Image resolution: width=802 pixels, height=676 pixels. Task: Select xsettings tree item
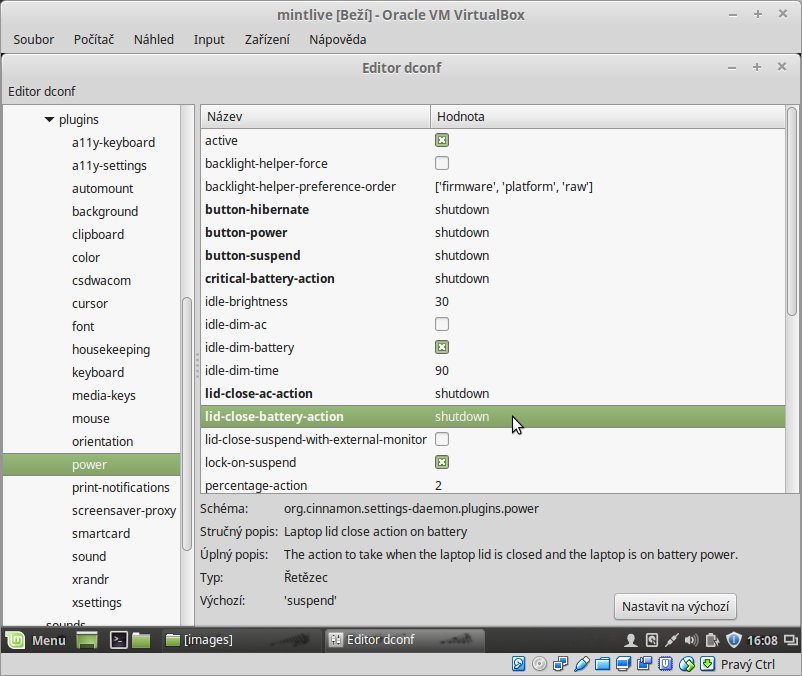click(97, 602)
